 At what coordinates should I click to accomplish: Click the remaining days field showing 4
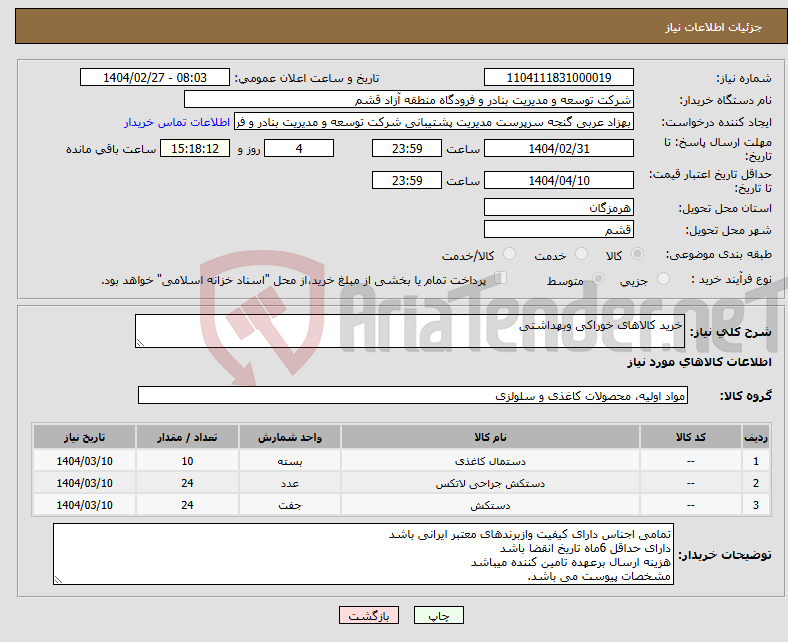tap(299, 148)
